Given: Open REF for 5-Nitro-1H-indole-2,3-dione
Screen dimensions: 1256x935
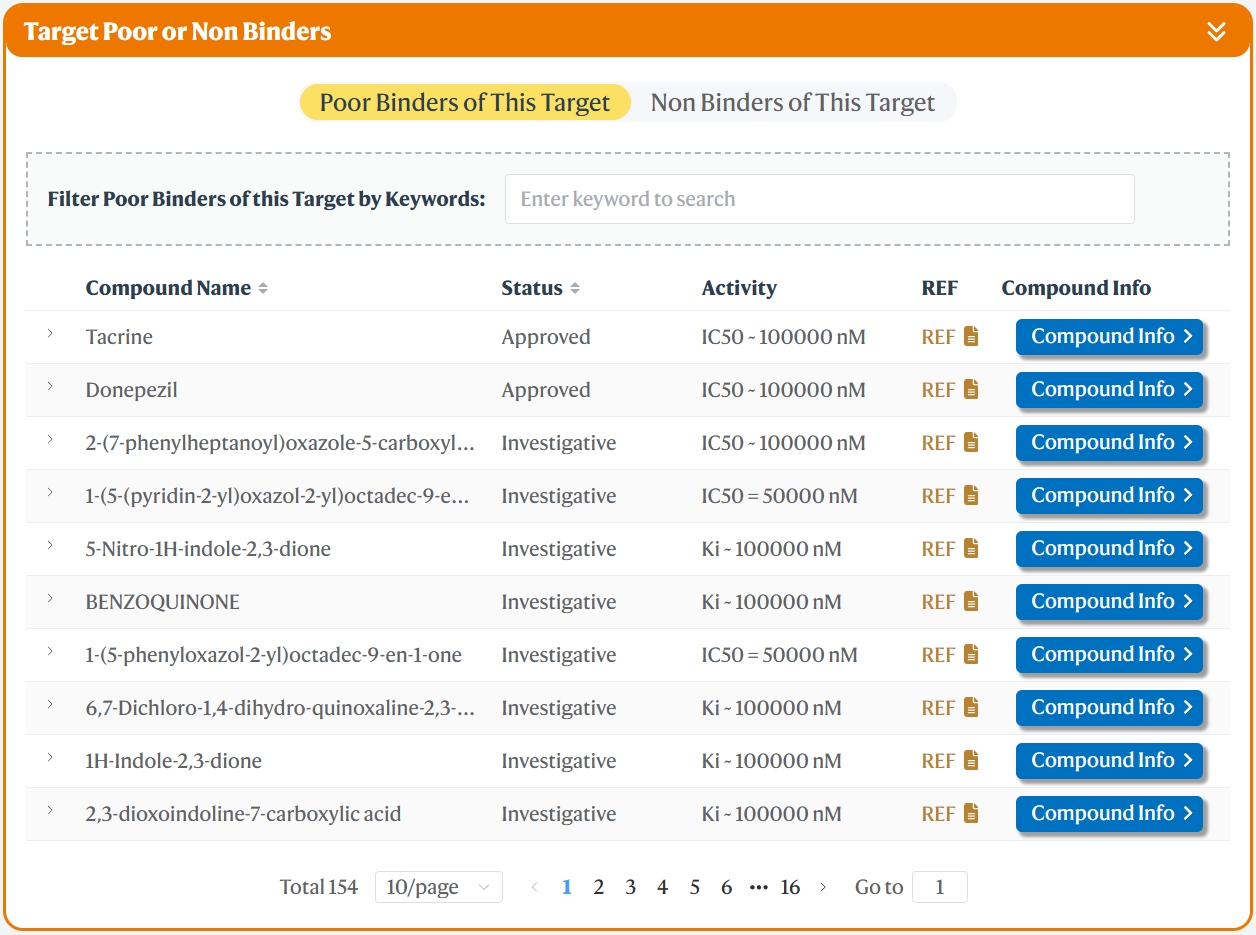Looking at the screenshot, I should click(950, 549).
